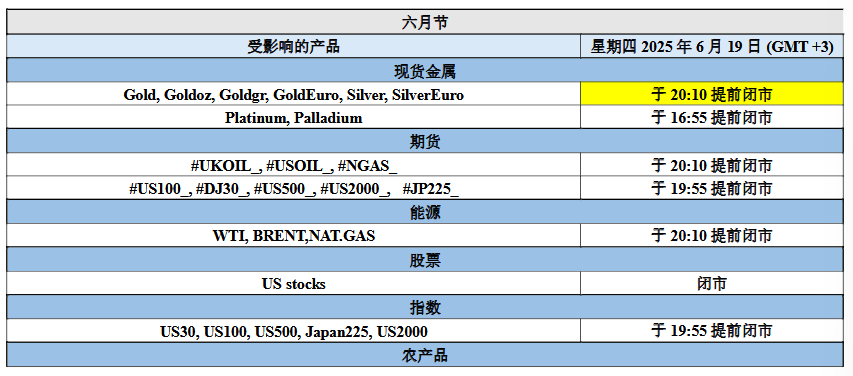
Task: Click the WTI, BRENT,NAT.GAS cell
Action: point(294,236)
